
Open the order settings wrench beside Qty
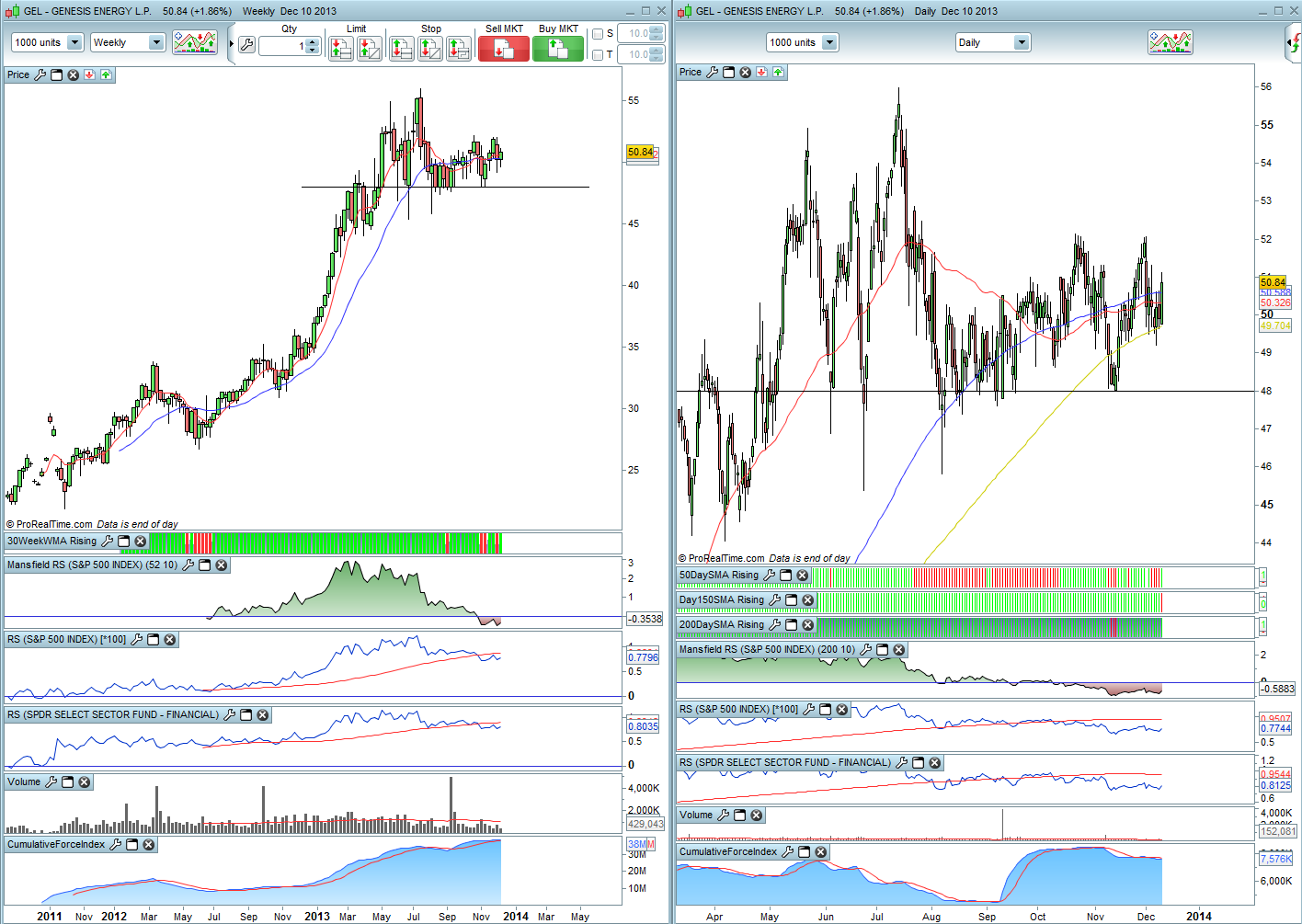pyautogui.click(x=246, y=45)
